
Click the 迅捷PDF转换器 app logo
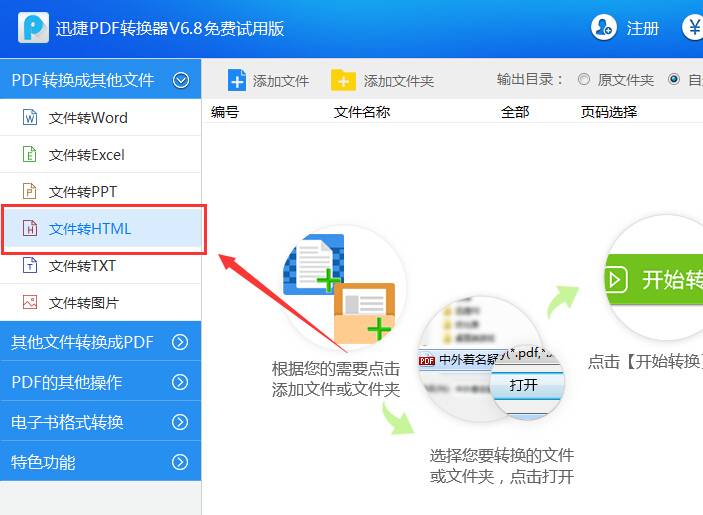tap(33, 28)
